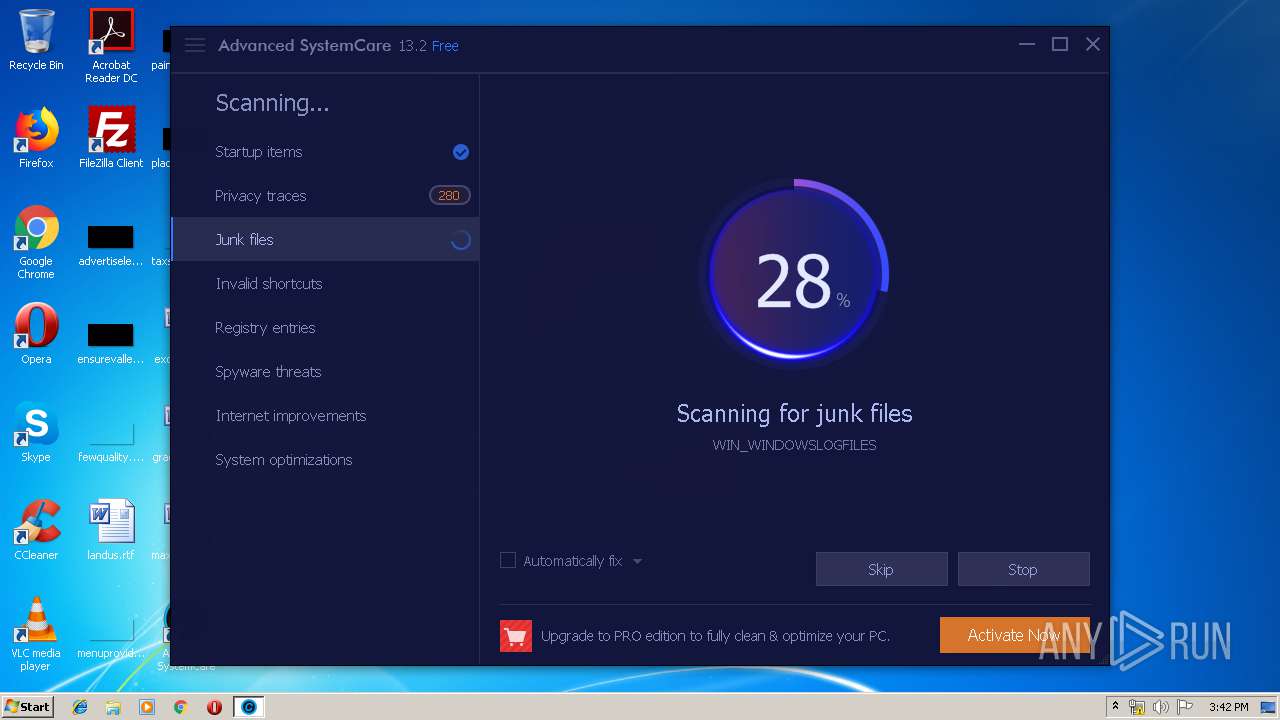The image size is (1280, 720).
Task: Open Internet Explorer in the taskbar
Action: click(x=80, y=707)
